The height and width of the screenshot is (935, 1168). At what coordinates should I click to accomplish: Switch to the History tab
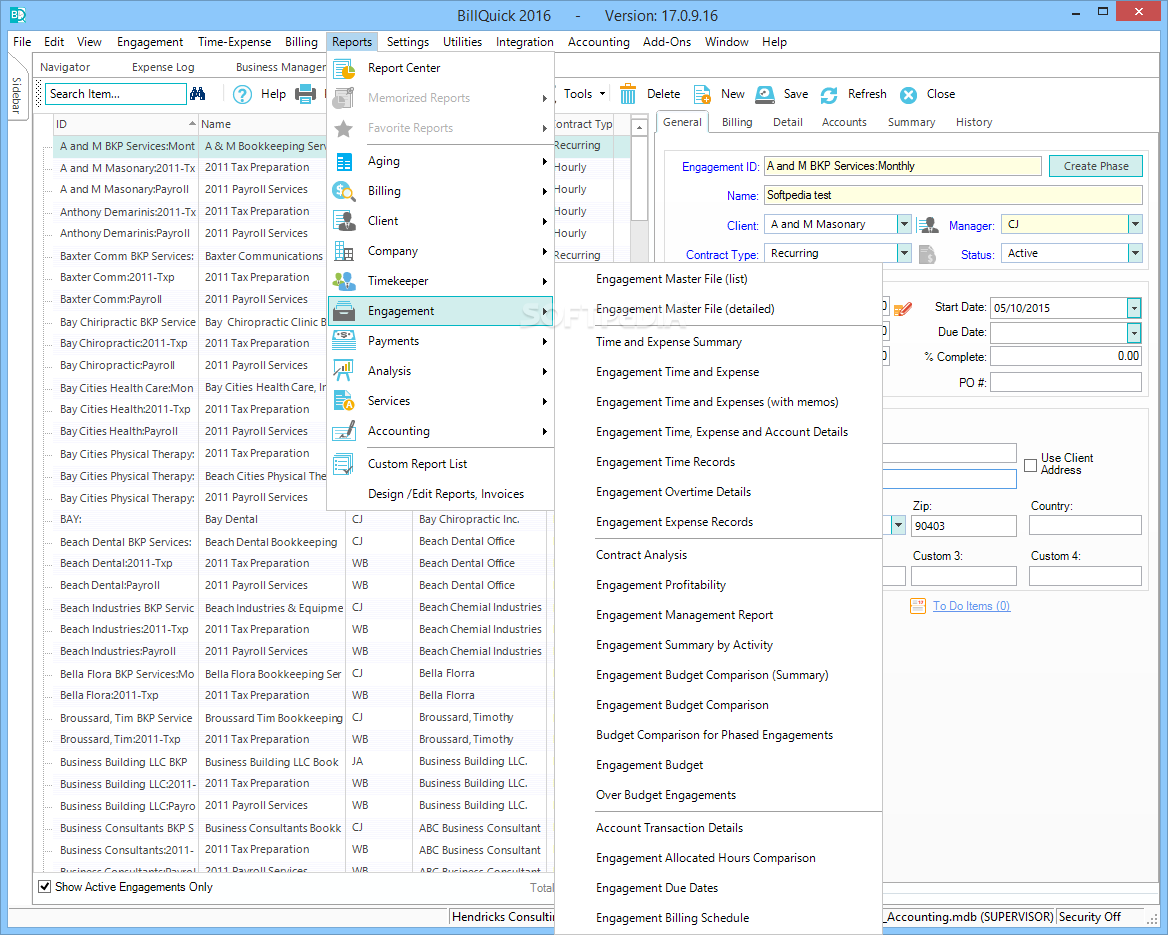click(974, 122)
